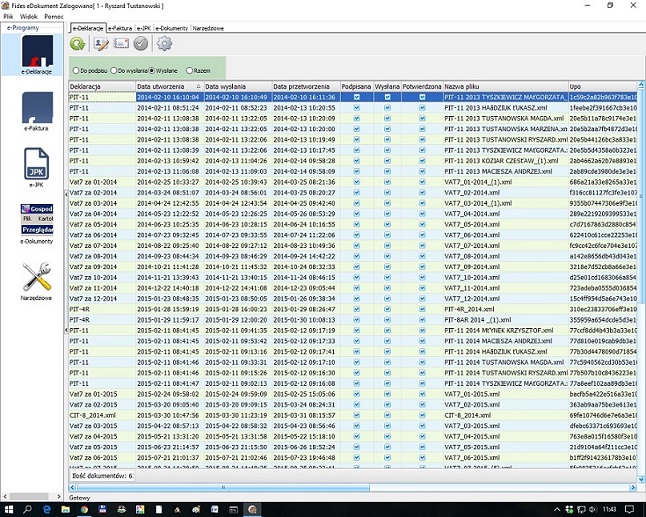Open the Pomoc menu

click(x=54, y=16)
